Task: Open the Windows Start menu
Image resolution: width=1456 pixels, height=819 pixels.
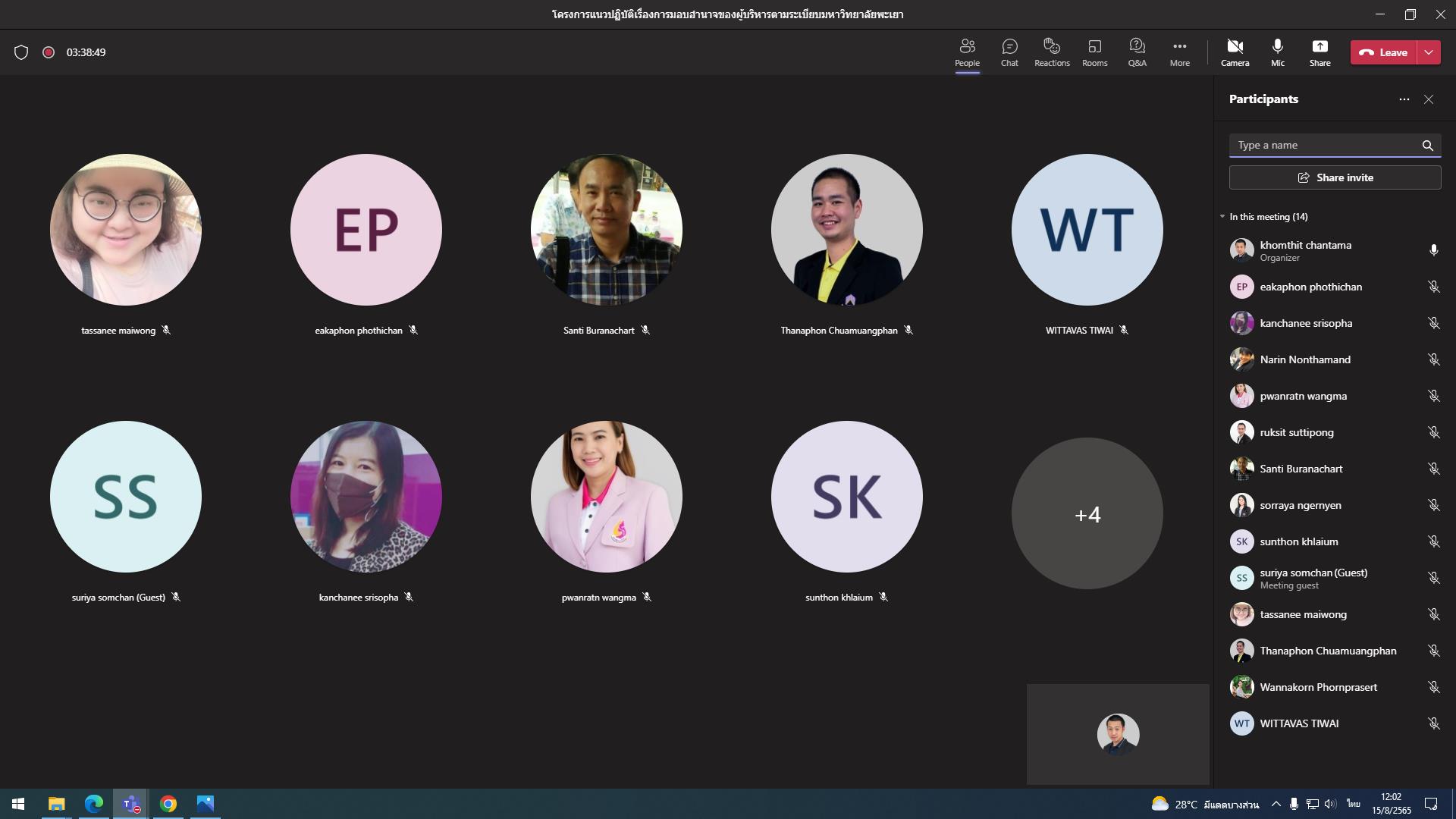Action: click(x=18, y=804)
